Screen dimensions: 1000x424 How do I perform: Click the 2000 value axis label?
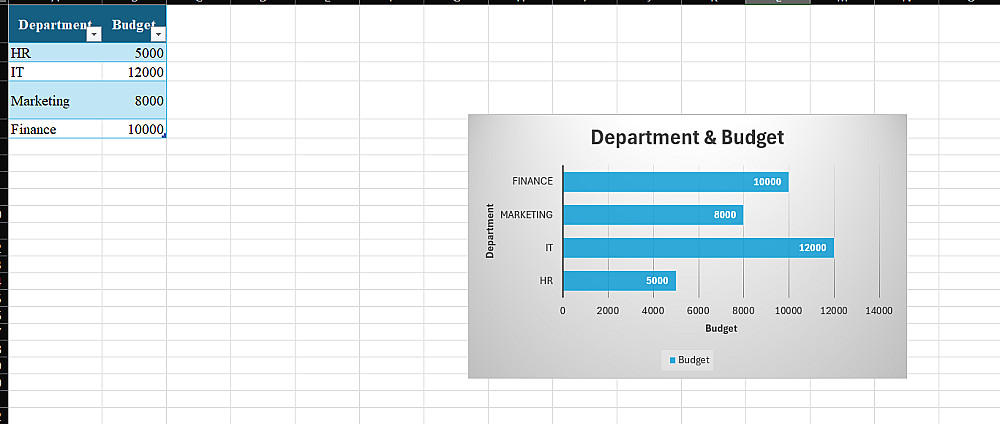608,311
